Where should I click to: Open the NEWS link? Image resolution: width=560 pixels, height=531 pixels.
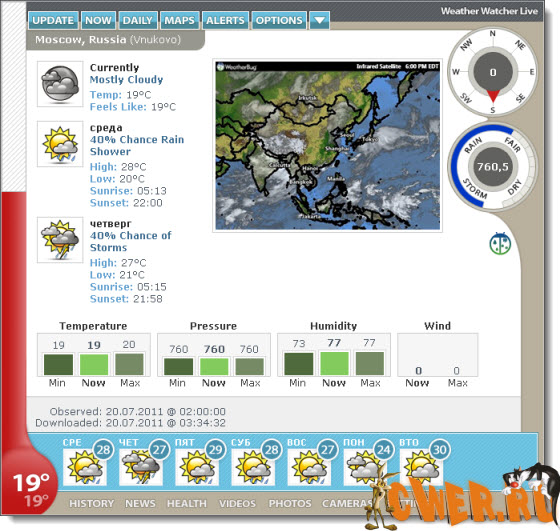(x=140, y=504)
